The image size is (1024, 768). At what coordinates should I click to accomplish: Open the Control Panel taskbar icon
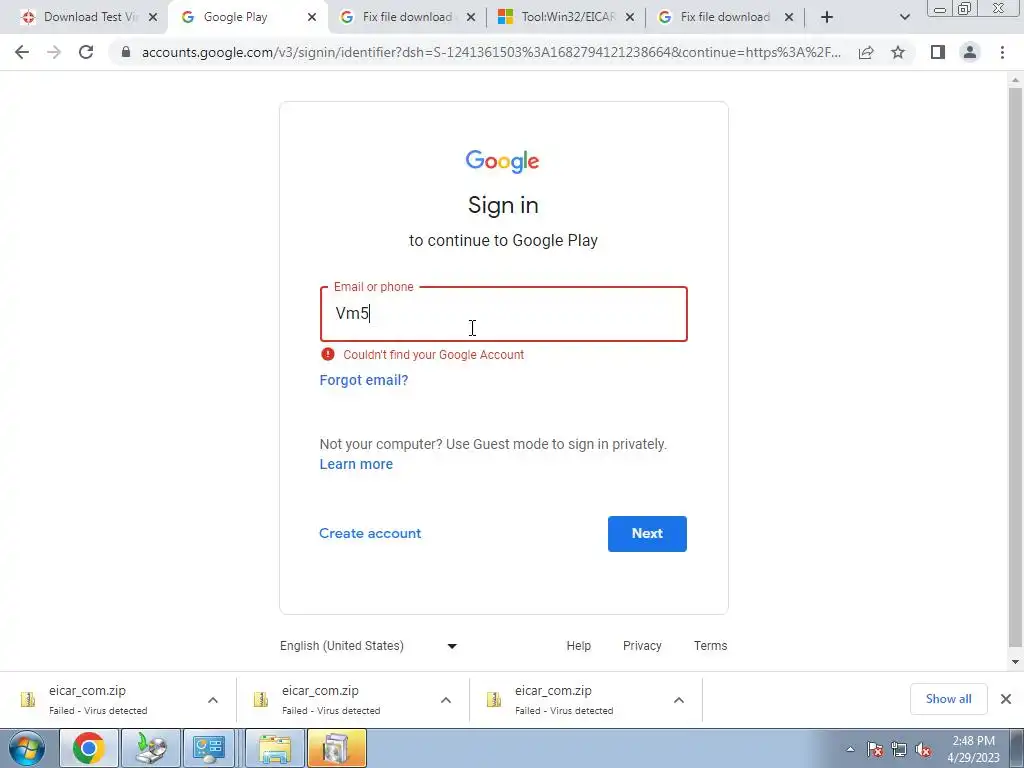209,748
